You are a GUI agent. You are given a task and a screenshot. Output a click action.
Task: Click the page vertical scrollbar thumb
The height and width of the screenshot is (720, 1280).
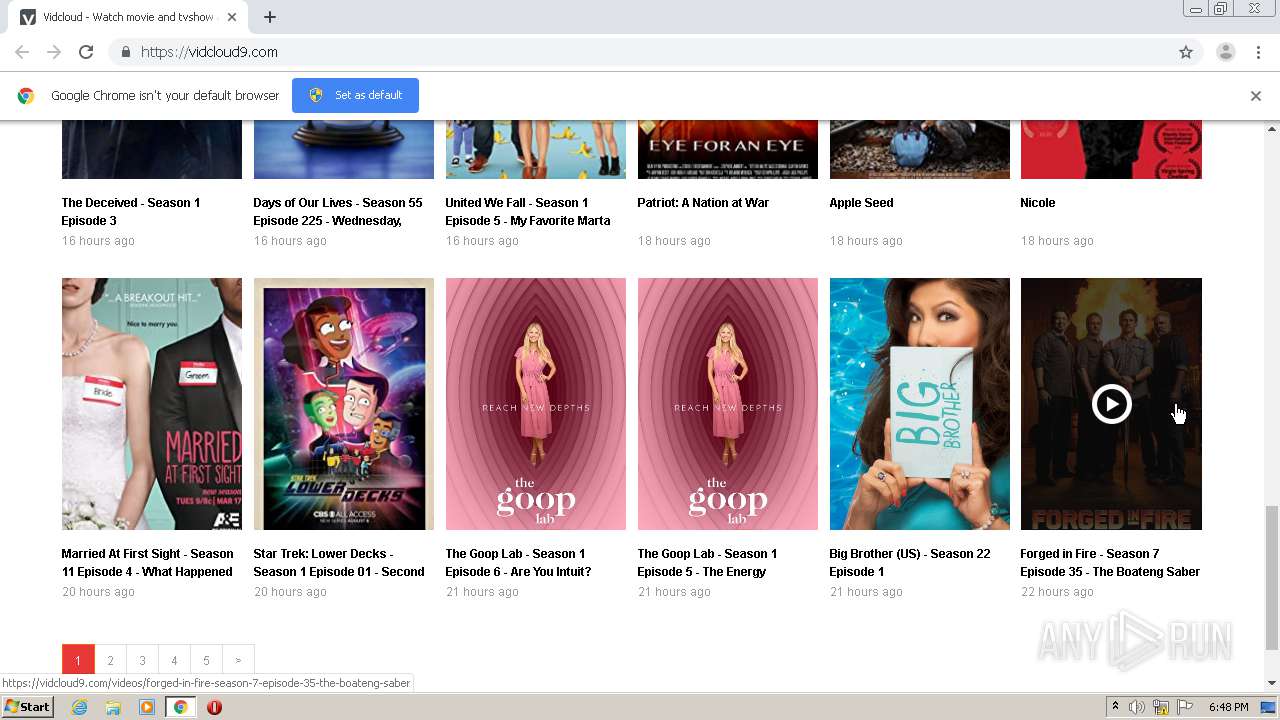pyautogui.click(x=1271, y=577)
